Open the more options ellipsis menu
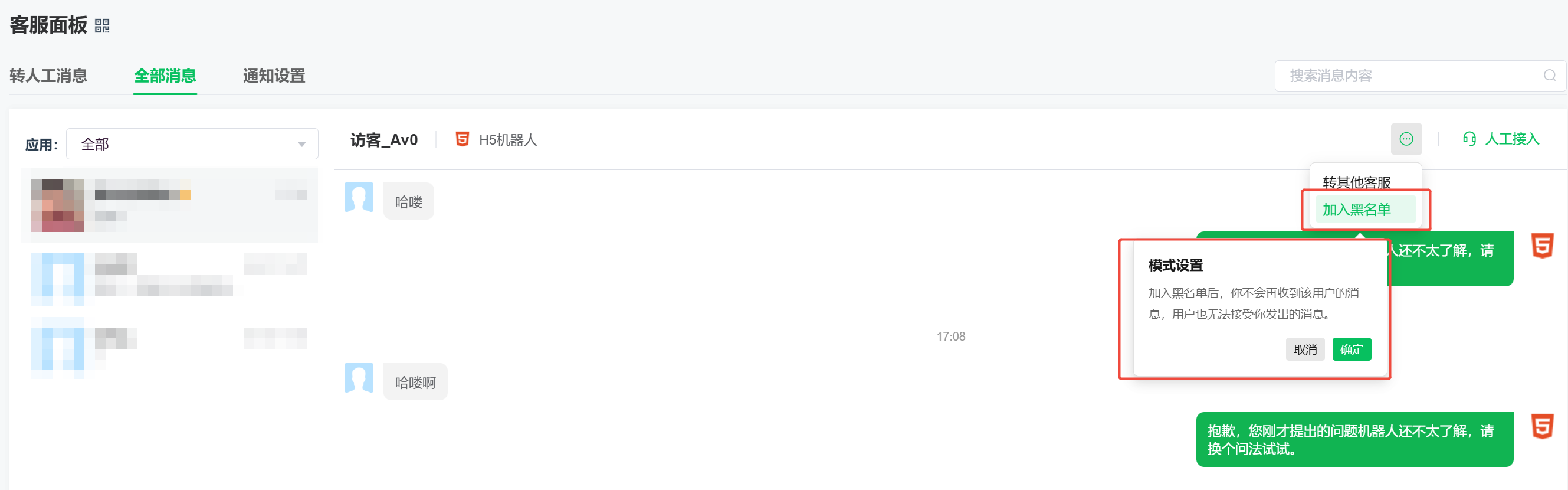This screenshot has width=1568, height=490. (1406, 139)
